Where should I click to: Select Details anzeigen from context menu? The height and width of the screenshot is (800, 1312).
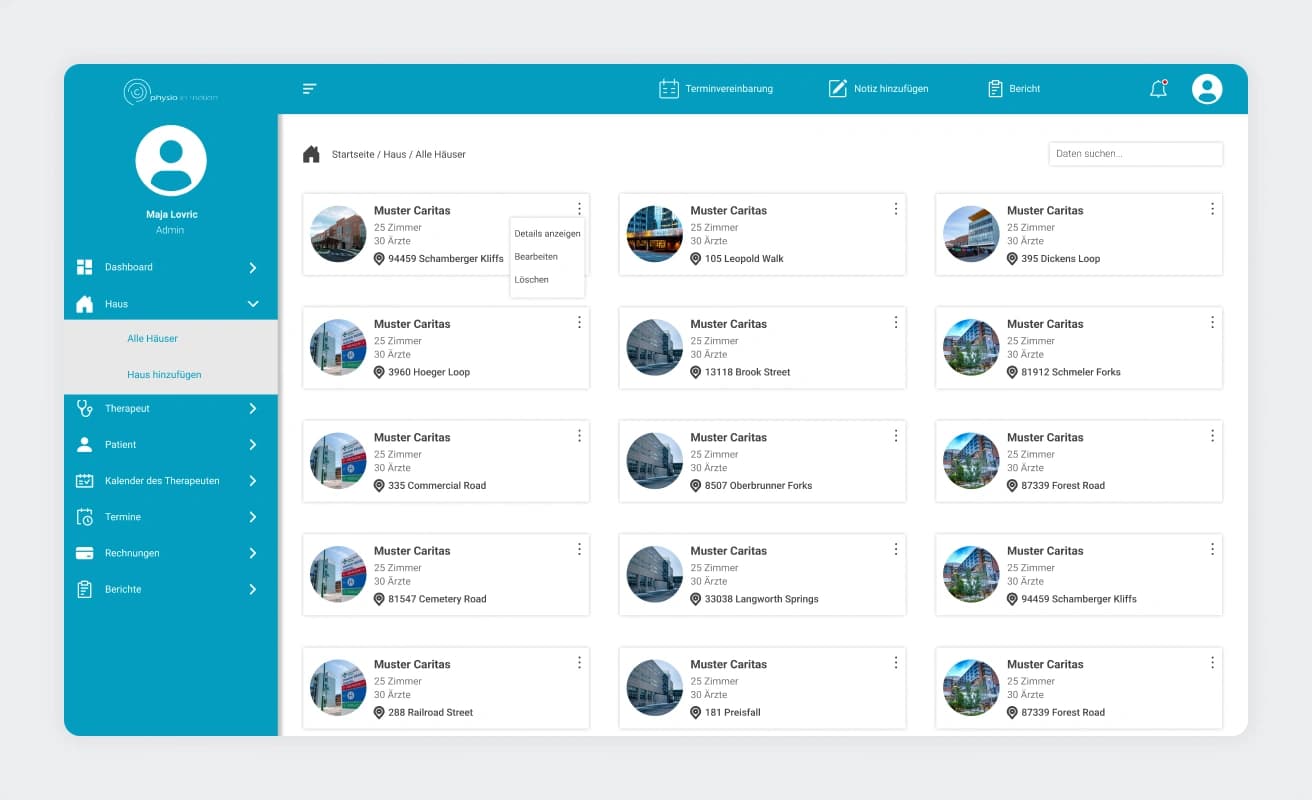[x=547, y=234]
